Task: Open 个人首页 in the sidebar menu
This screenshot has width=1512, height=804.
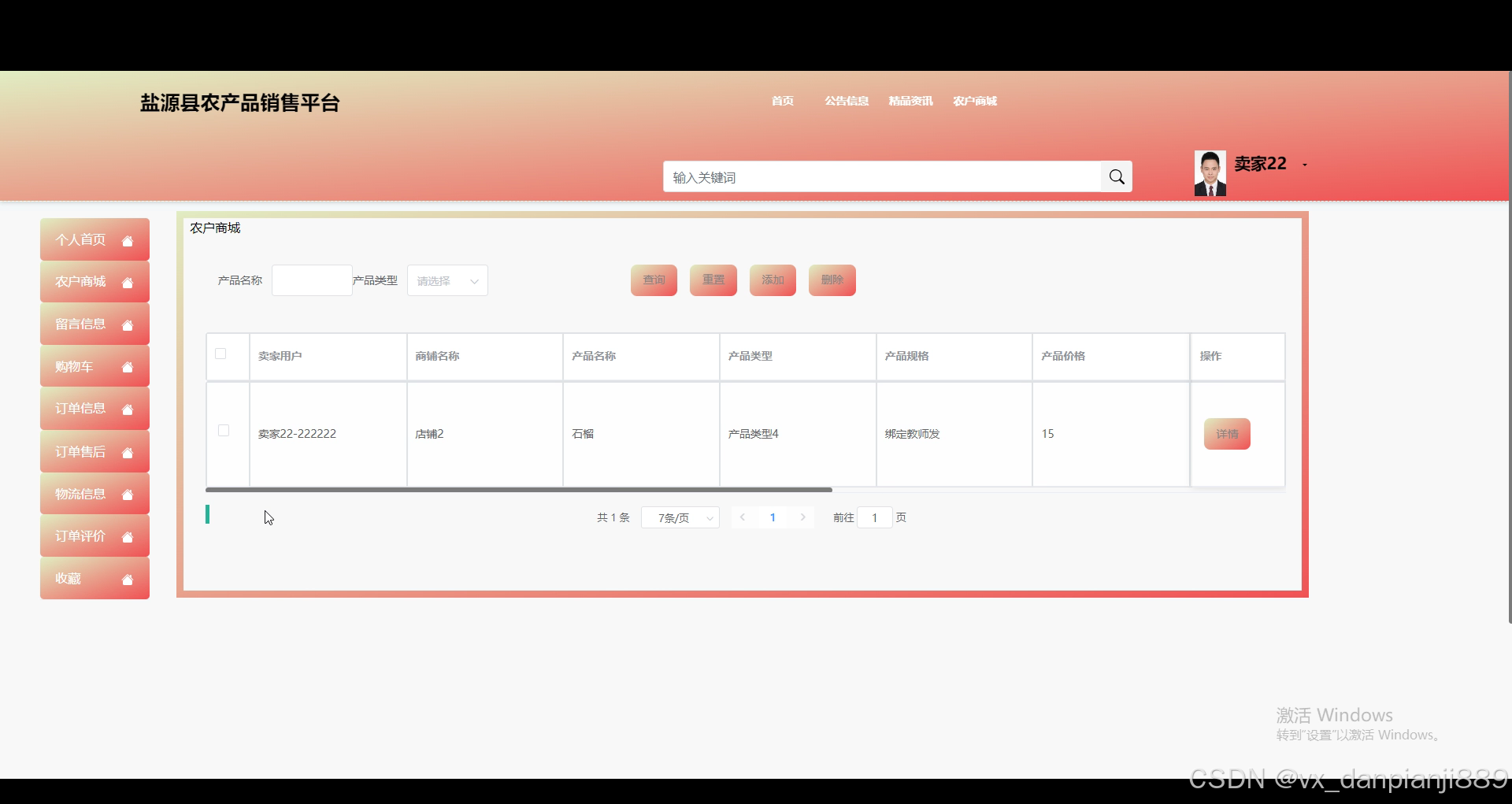Action: tap(94, 239)
